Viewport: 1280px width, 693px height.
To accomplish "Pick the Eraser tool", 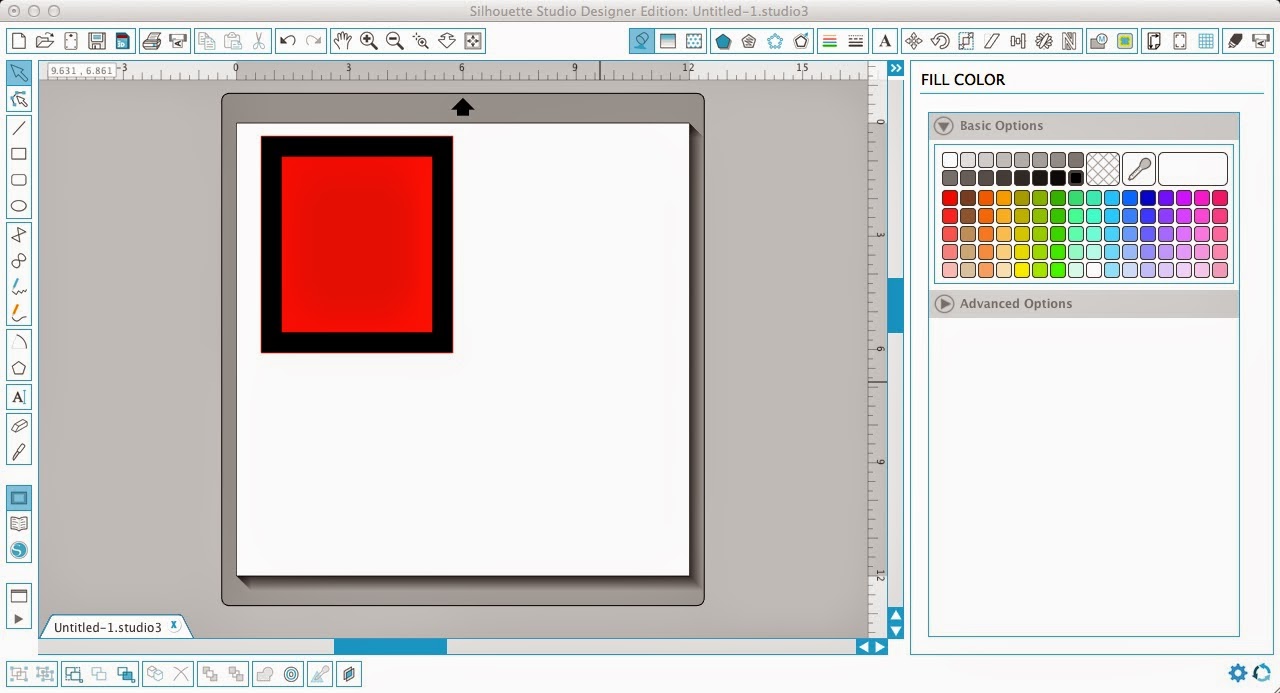I will coord(18,425).
